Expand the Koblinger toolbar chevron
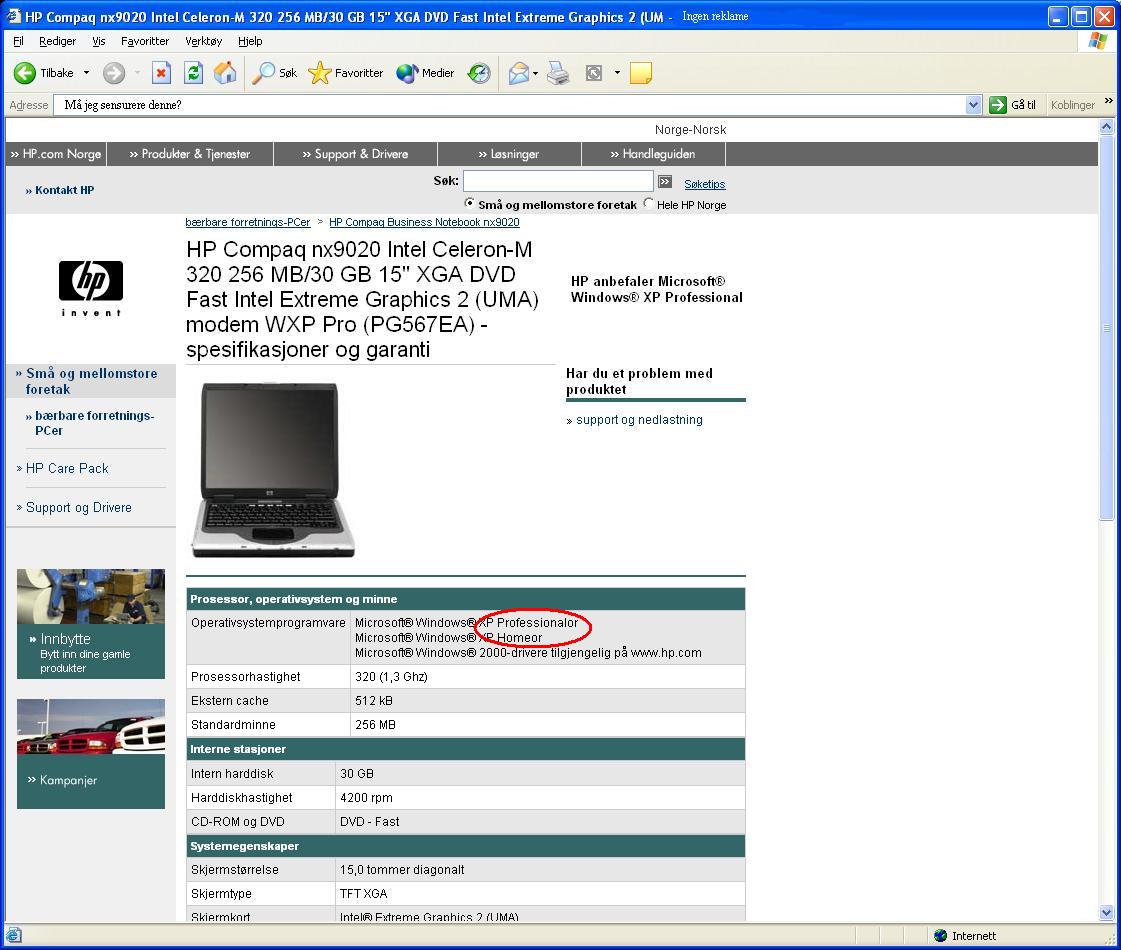 pos(1109,102)
